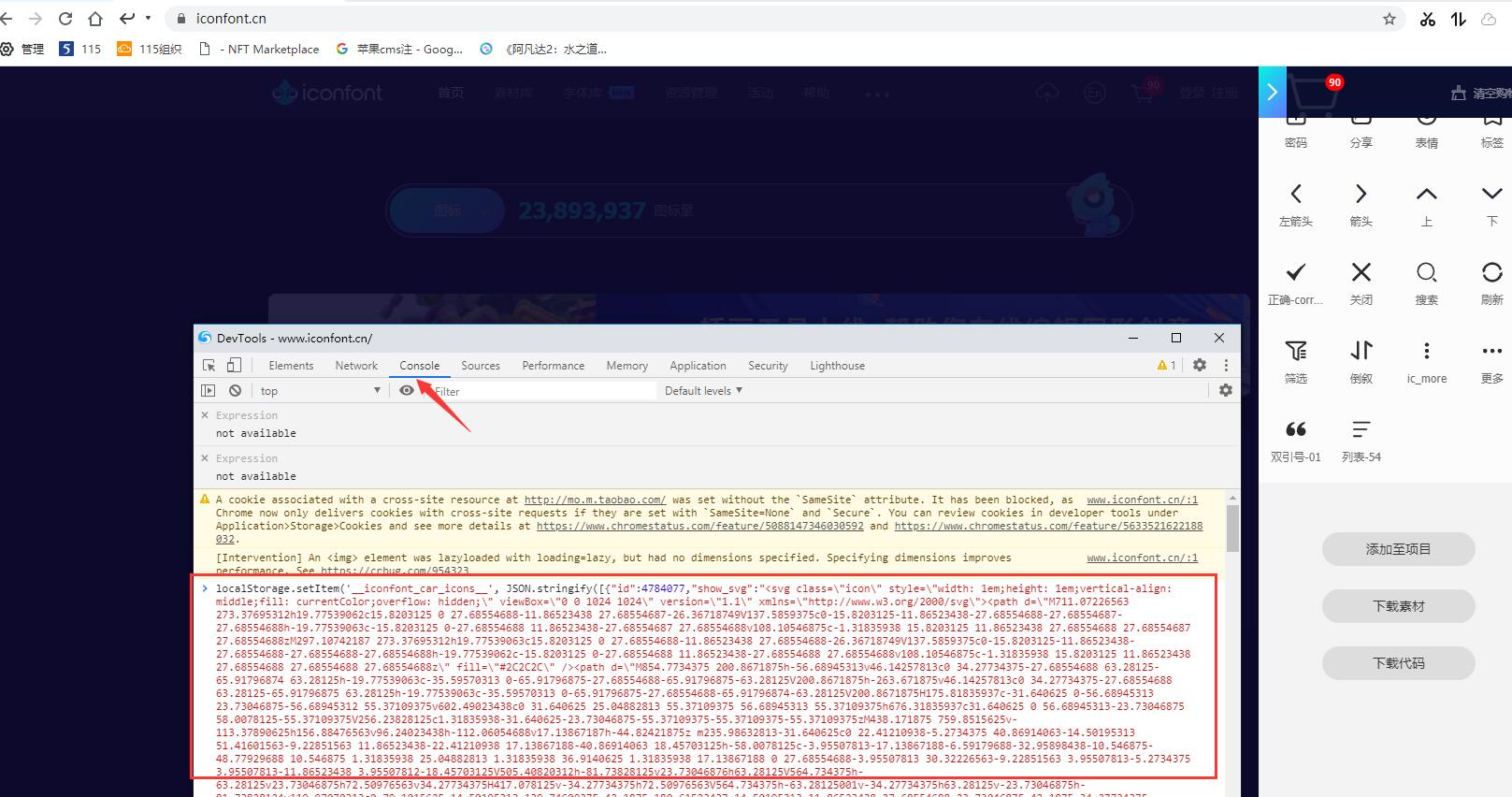Create live expression with the eye icon
Image resolution: width=1512 pixels, height=797 pixels.
407,391
